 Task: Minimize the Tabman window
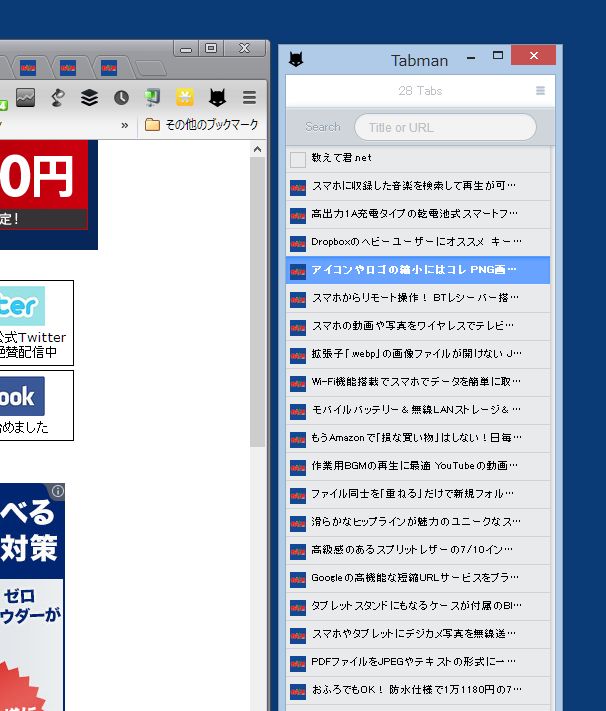click(471, 58)
